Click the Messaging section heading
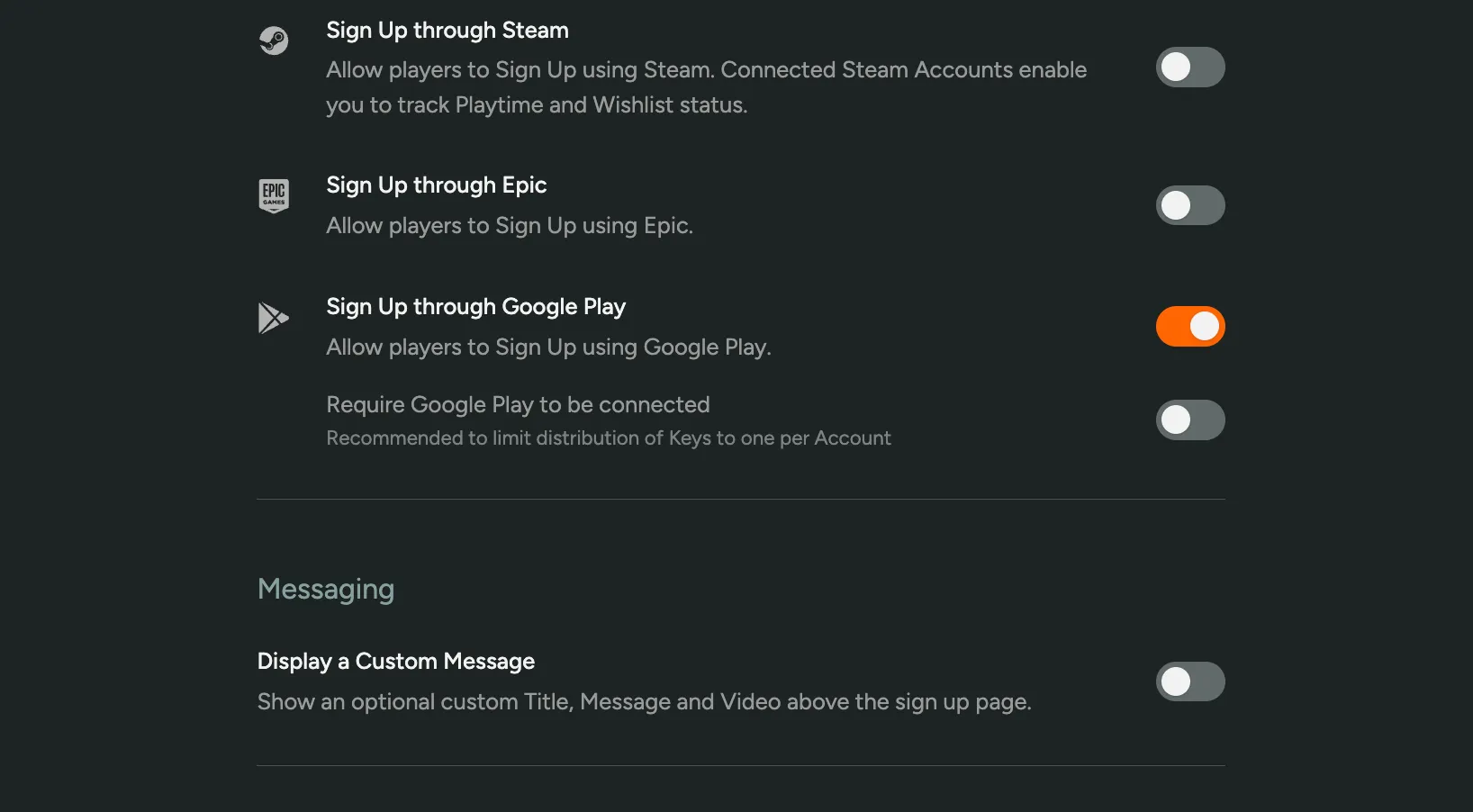1473x812 pixels. (x=326, y=589)
